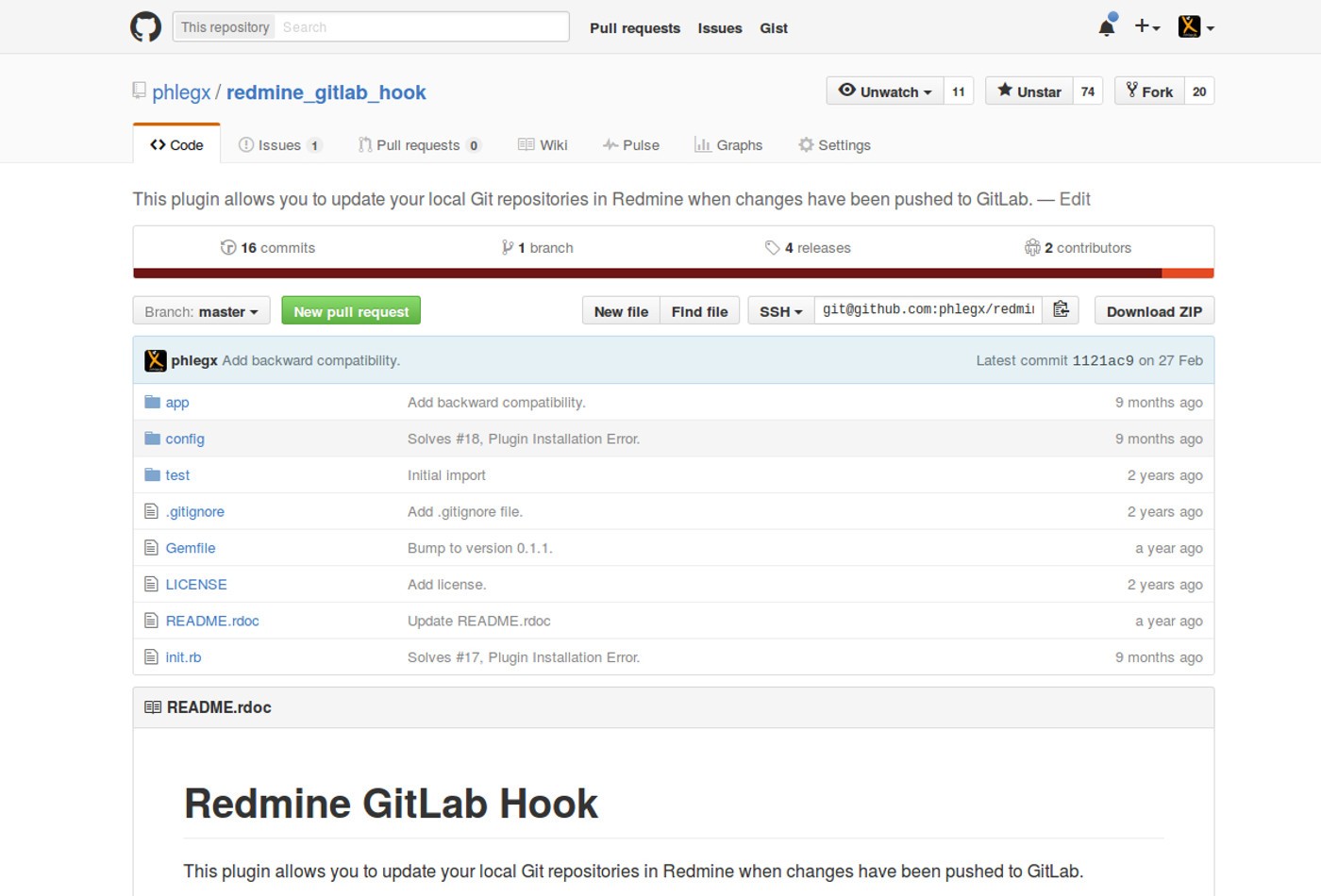Open commit 'Solves #18, Plugin Installation Error.'
Image resolution: width=1321 pixels, height=896 pixels.
pyautogui.click(x=524, y=439)
